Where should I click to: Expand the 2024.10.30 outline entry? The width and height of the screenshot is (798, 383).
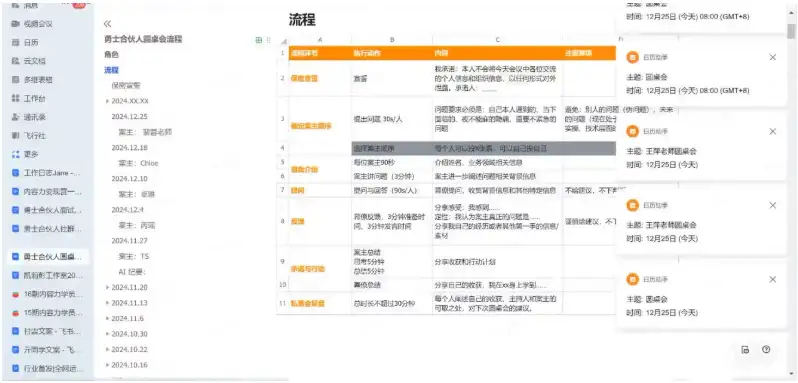click(107, 334)
